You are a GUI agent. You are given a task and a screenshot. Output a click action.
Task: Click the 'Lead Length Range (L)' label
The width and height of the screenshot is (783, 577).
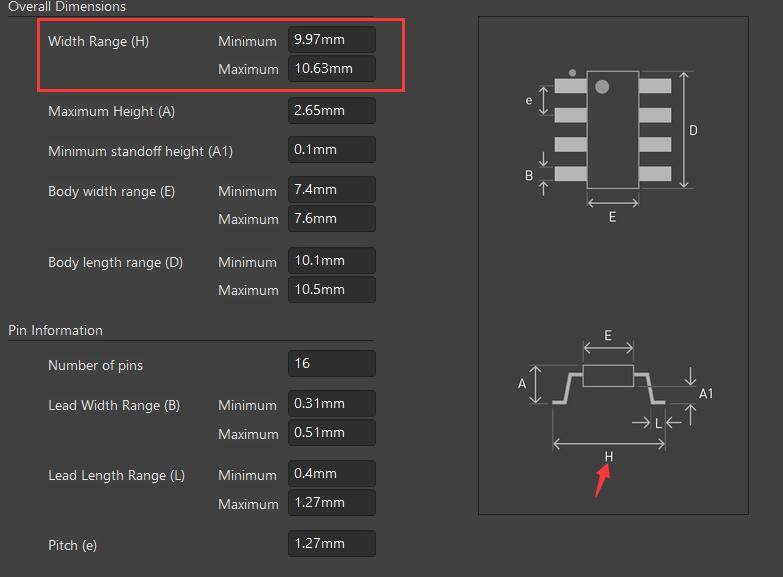116,475
